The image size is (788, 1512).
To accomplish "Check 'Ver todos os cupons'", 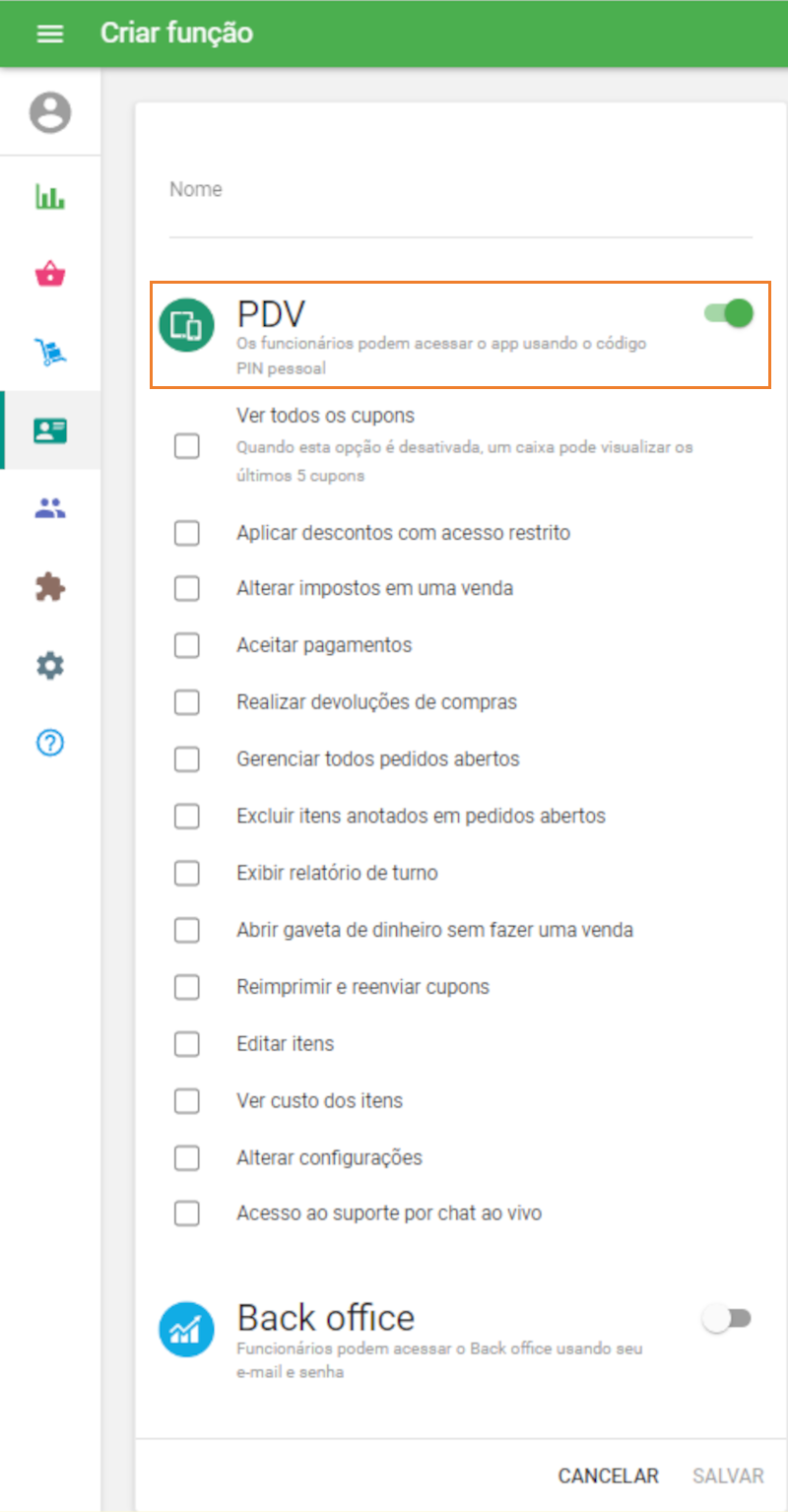I will click(x=186, y=446).
